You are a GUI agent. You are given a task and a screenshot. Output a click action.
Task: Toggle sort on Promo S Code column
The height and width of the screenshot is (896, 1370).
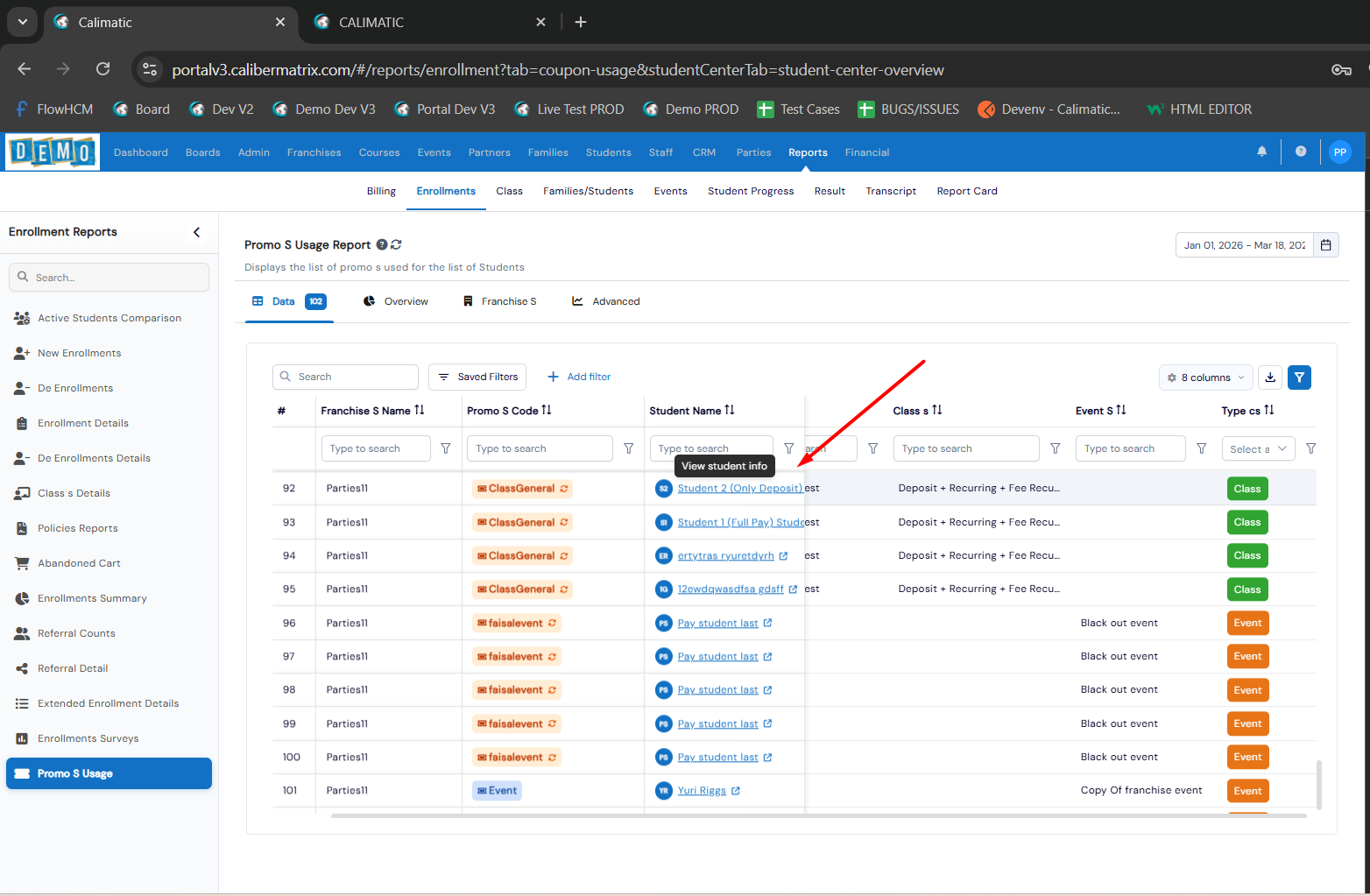547,410
